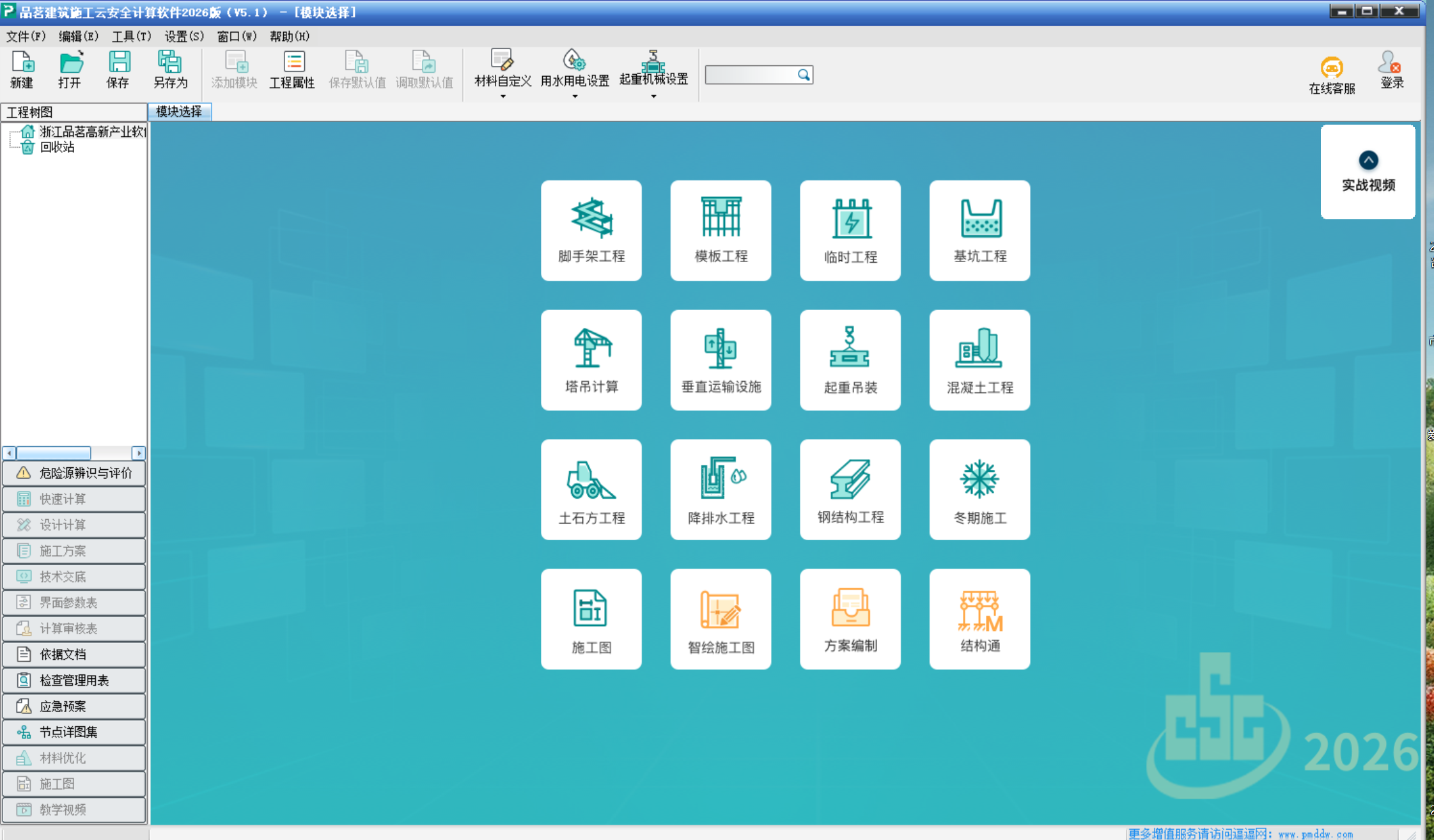Screen dimensions: 1434x840
Task: Expand the 材料自定义 dropdown arrow
Action: pos(503,97)
